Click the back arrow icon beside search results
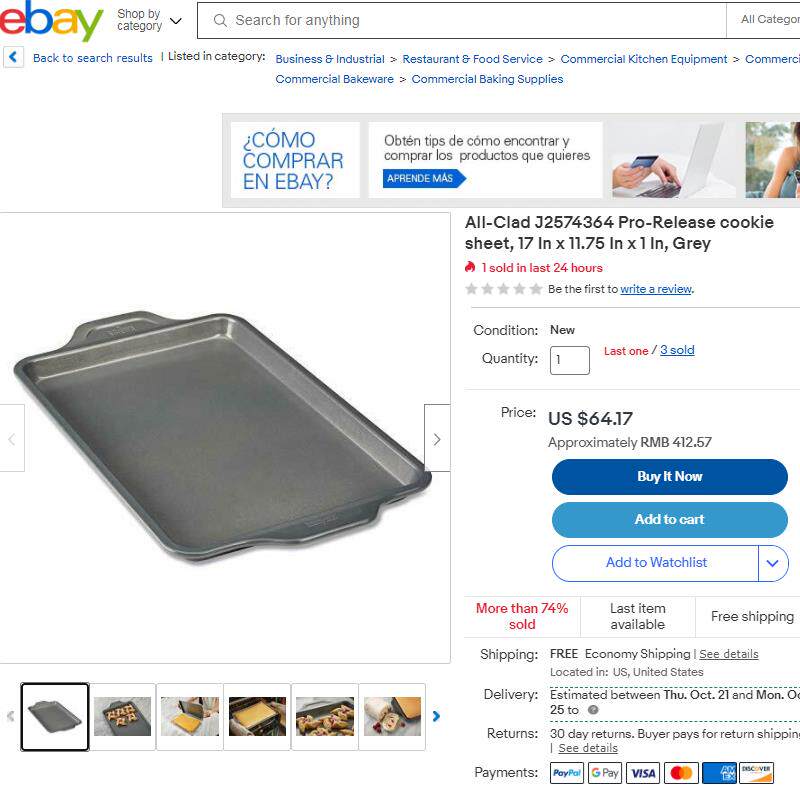 [x=13, y=57]
